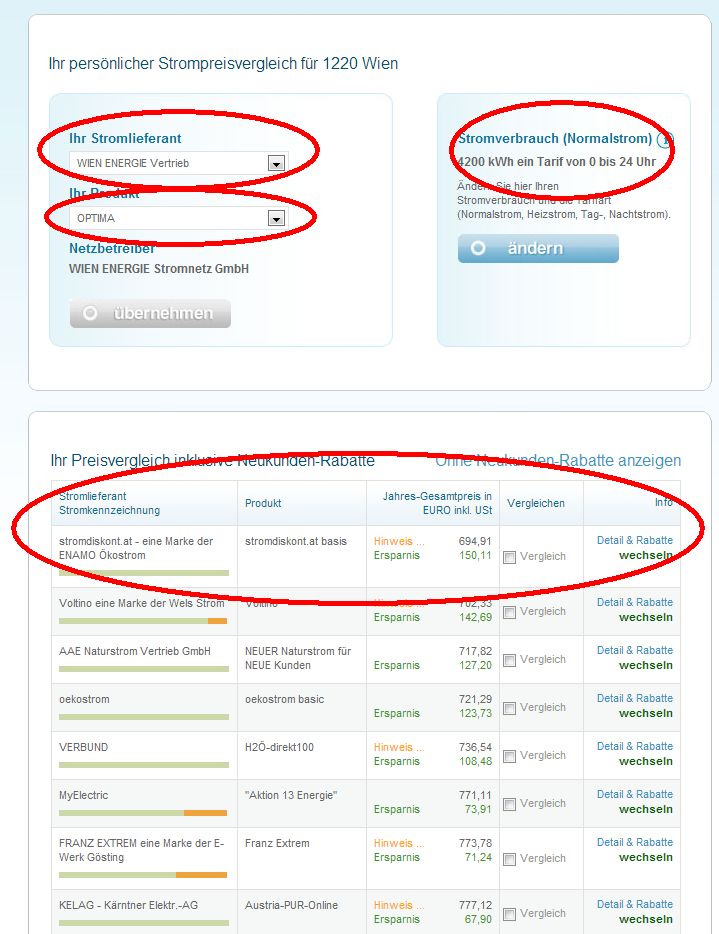Tick Vergleich checkbox for MyElectric row
This screenshot has width=719, height=934.
point(509,804)
